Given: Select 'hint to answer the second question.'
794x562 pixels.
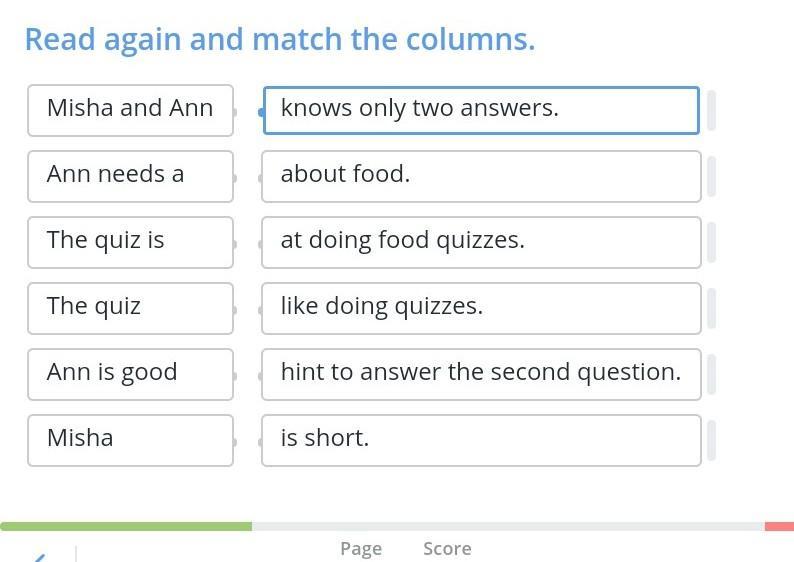Looking at the screenshot, I should [x=481, y=373].
